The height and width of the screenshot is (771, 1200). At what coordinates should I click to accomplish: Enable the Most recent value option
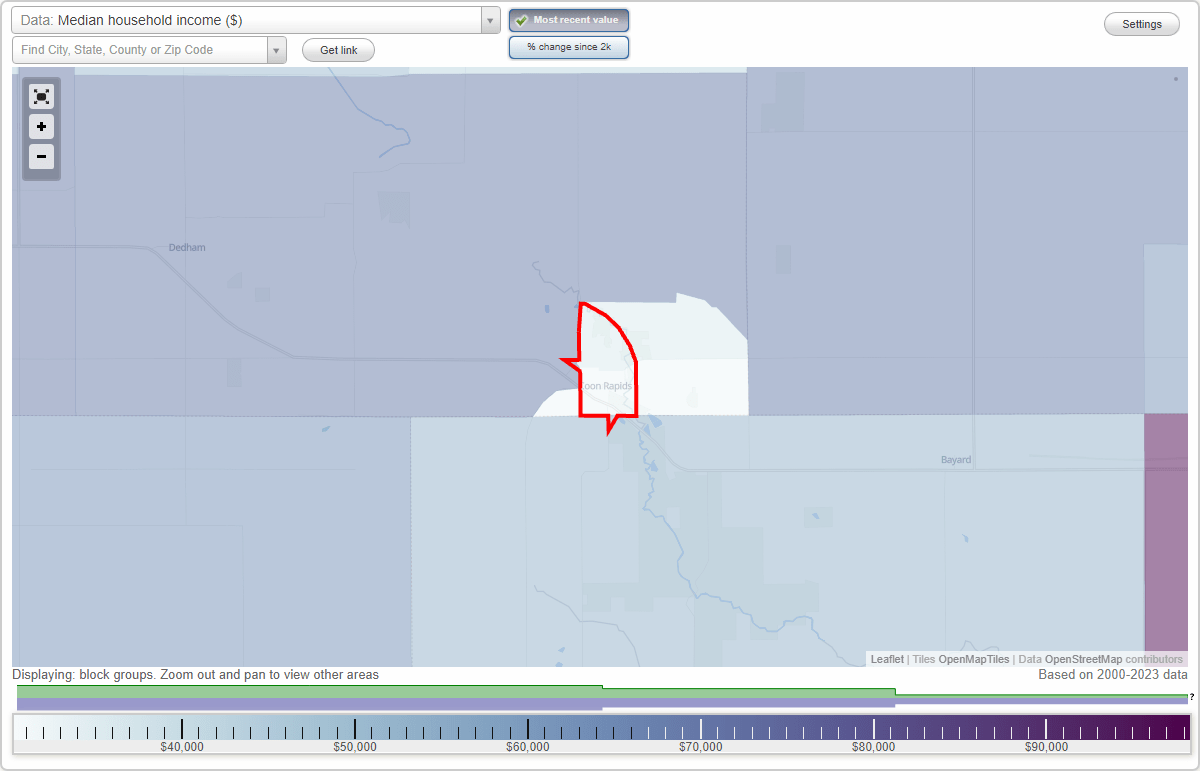[568, 19]
